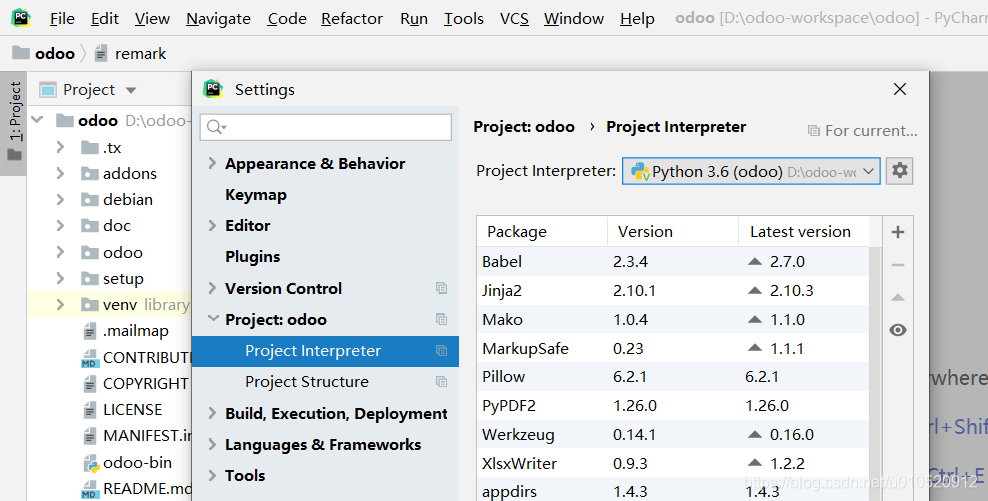Image resolution: width=988 pixels, height=501 pixels.
Task: Open the Refactor menu
Action: 352,19
